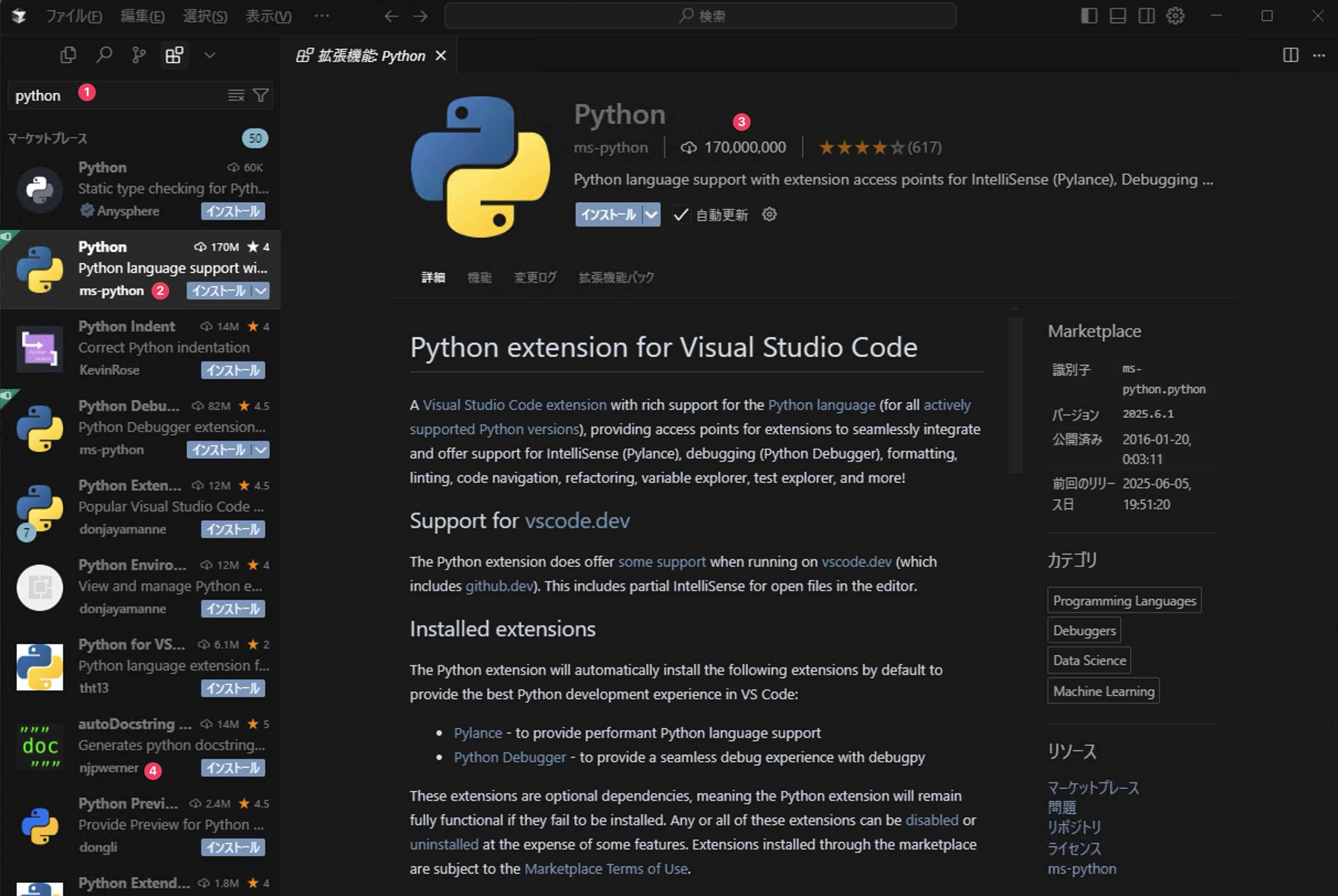Screen dimensions: 1338x896
Task: Select the Debuggers category tag
Action: click(x=1084, y=630)
